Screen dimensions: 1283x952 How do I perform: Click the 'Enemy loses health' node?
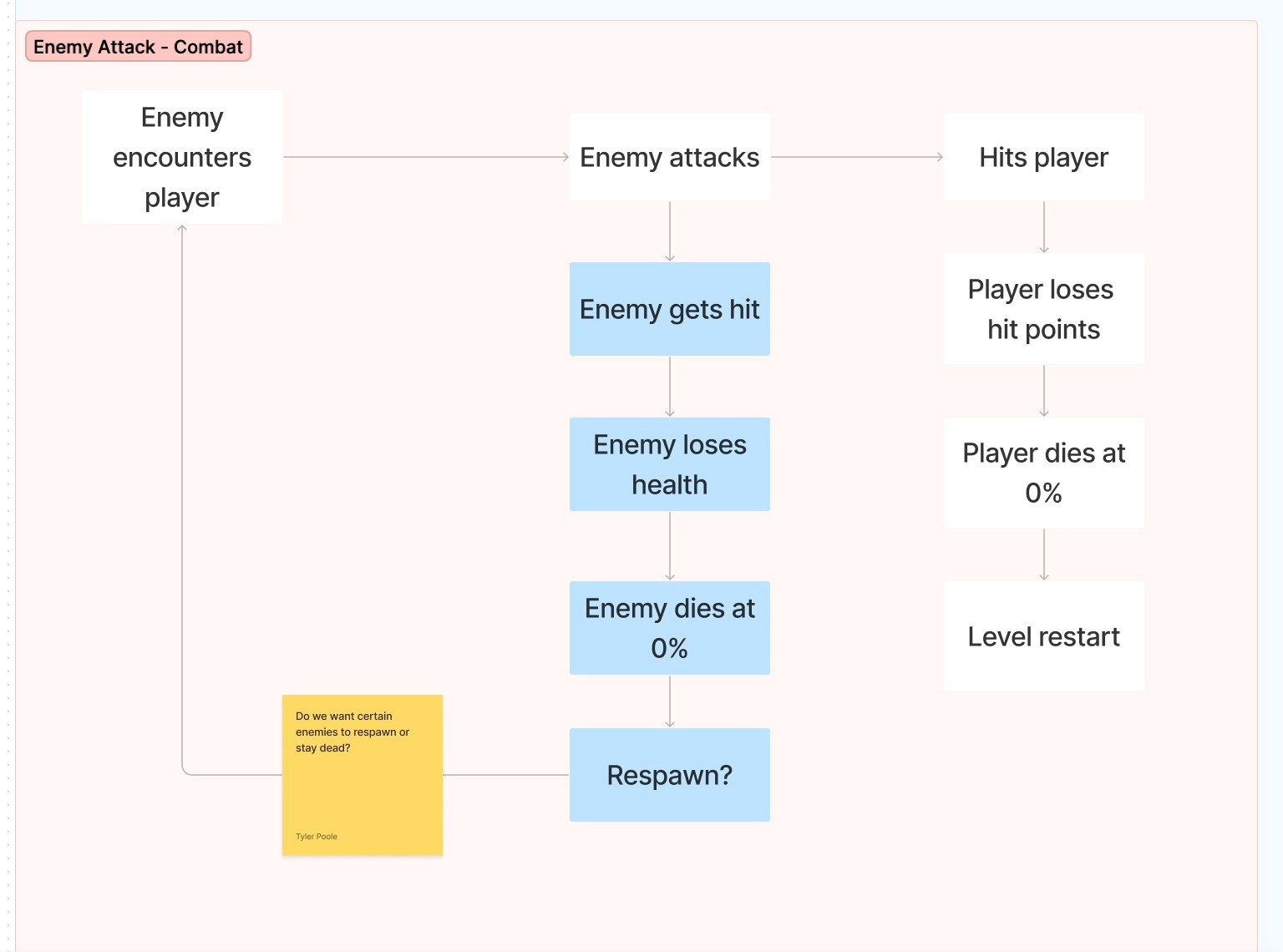(670, 464)
